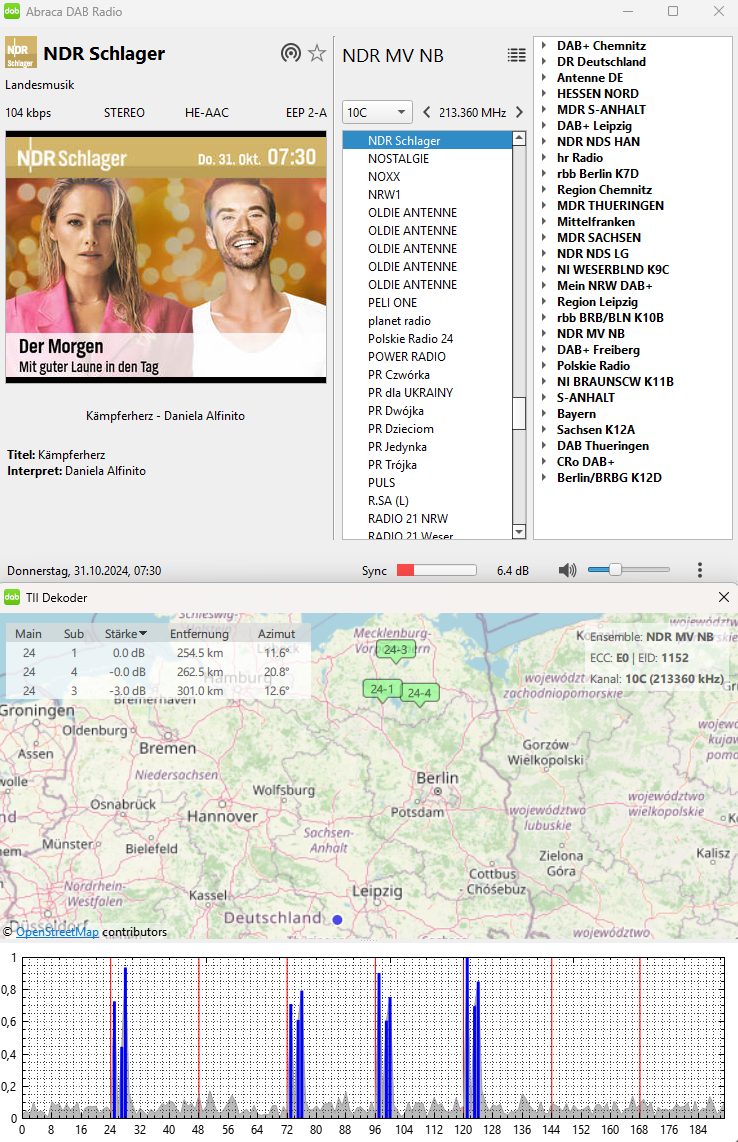Click the blue receiver location dot

click(x=337, y=920)
